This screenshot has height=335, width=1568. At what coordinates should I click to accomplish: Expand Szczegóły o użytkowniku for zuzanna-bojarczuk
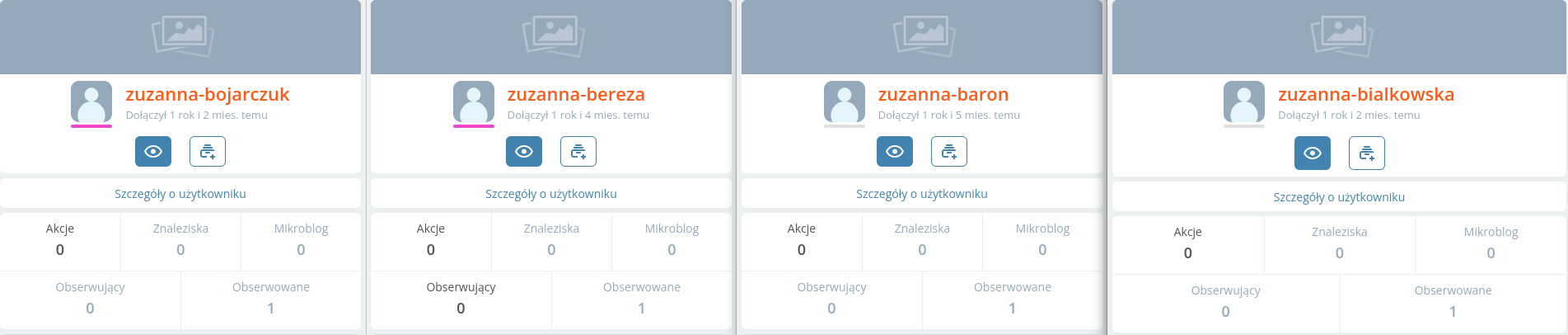pyautogui.click(x=180, y=194)
